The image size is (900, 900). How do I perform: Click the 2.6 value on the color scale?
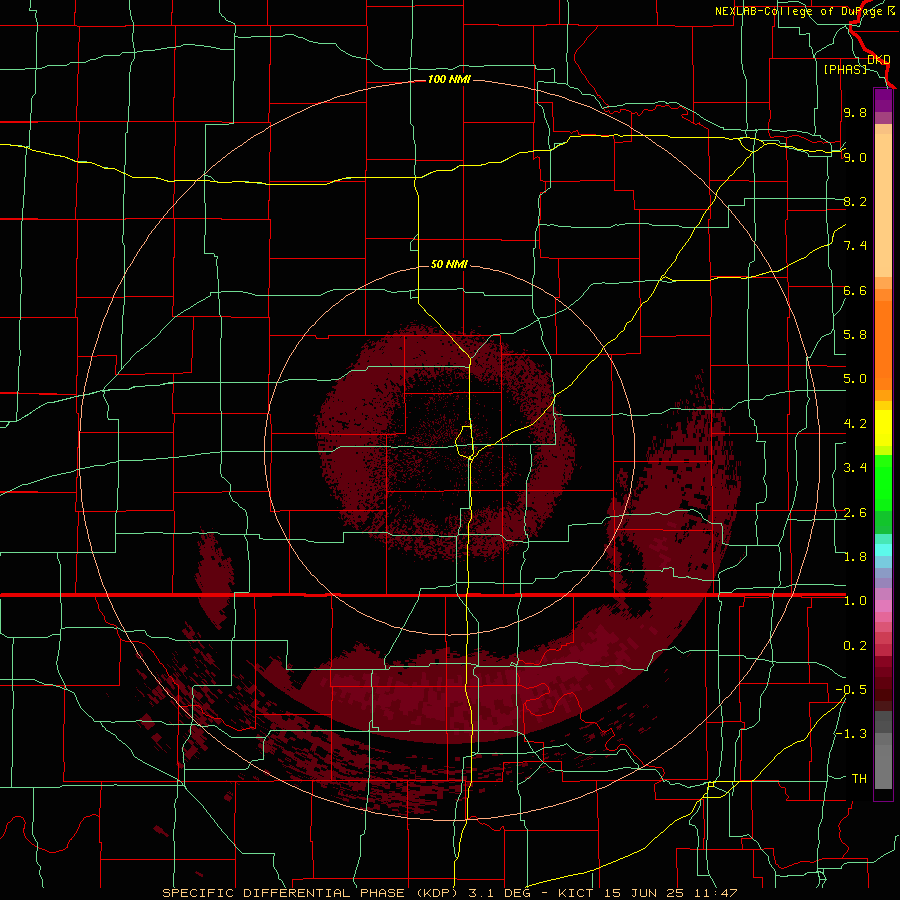point(855,512)
